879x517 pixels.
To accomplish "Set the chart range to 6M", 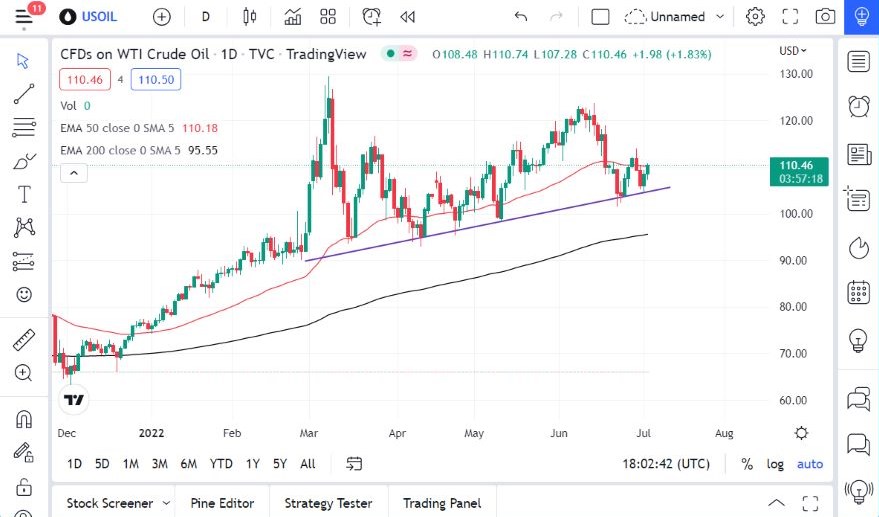I will click(x=188, y=464).
